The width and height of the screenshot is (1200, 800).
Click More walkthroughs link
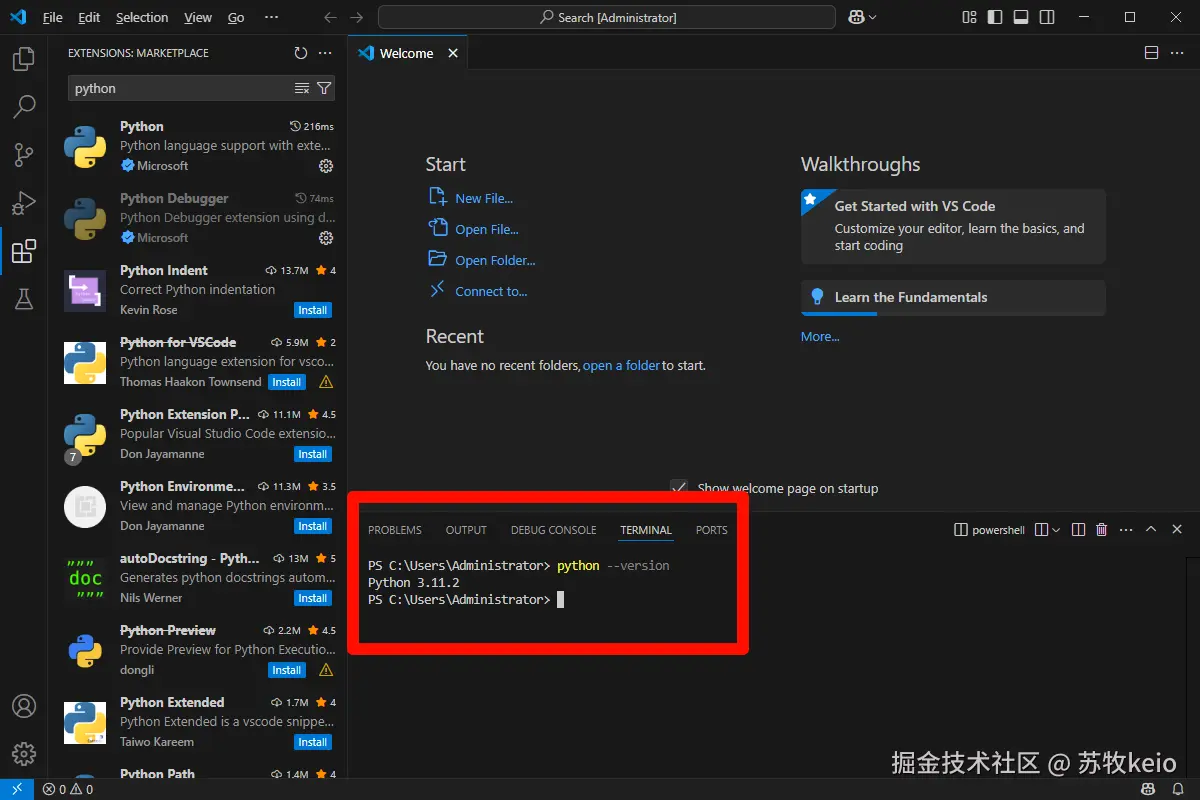coord(820,336)
